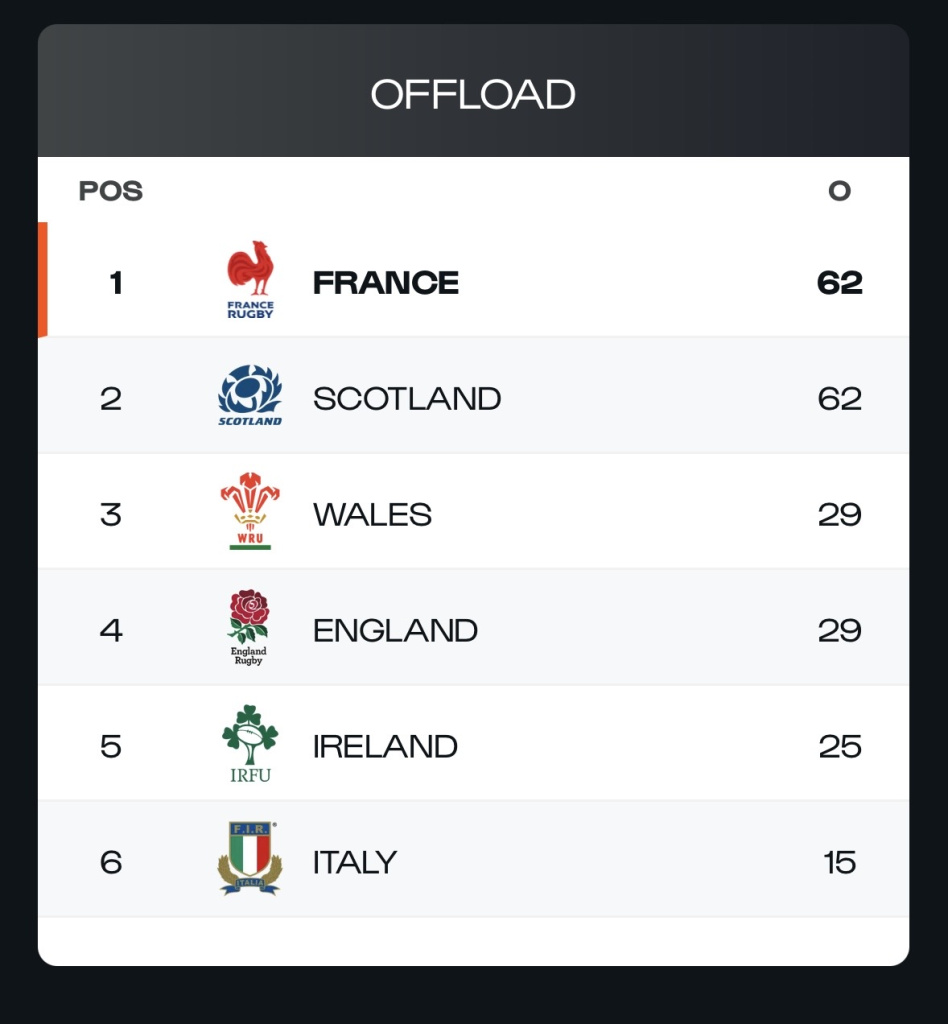The image size is (948, 1024).
Task: Click the England Rugby rose logo
Action: [x=249, y=628]
